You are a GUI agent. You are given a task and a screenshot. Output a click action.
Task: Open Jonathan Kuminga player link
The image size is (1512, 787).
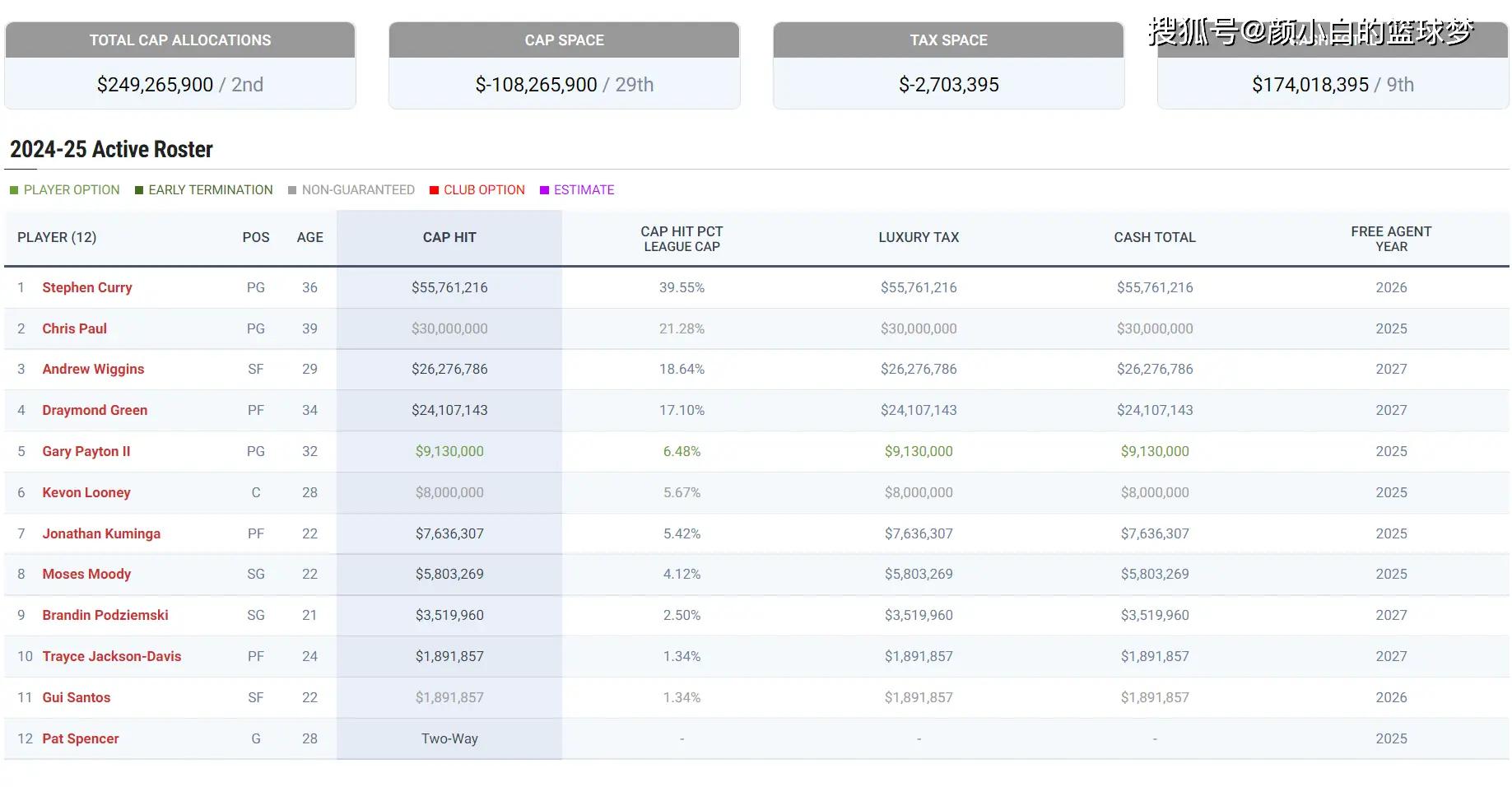click(101, 533)
